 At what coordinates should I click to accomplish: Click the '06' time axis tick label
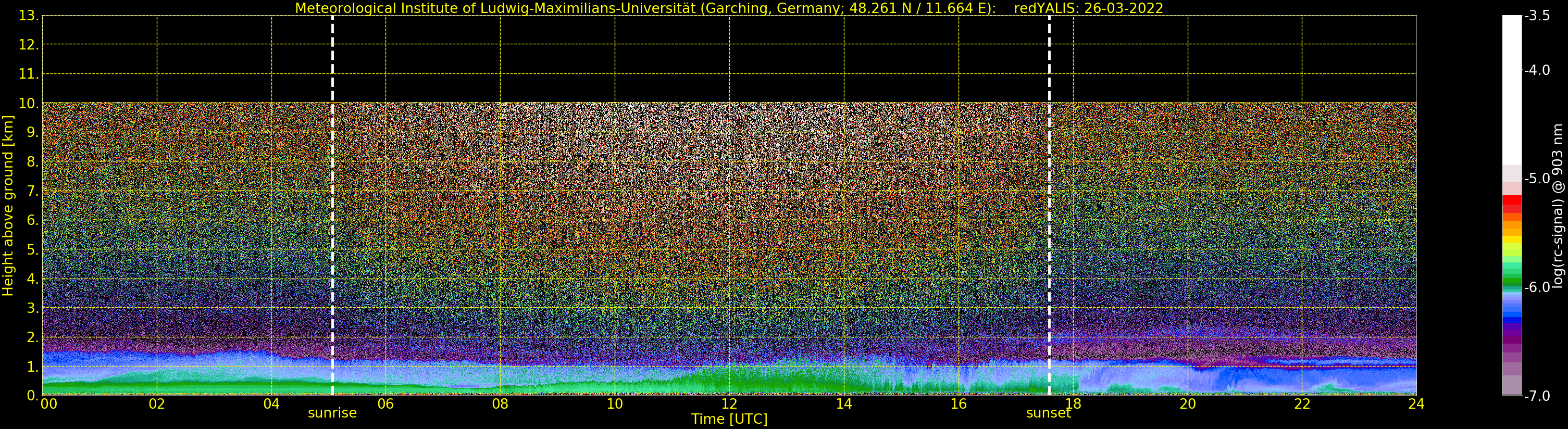click(386, 404)
